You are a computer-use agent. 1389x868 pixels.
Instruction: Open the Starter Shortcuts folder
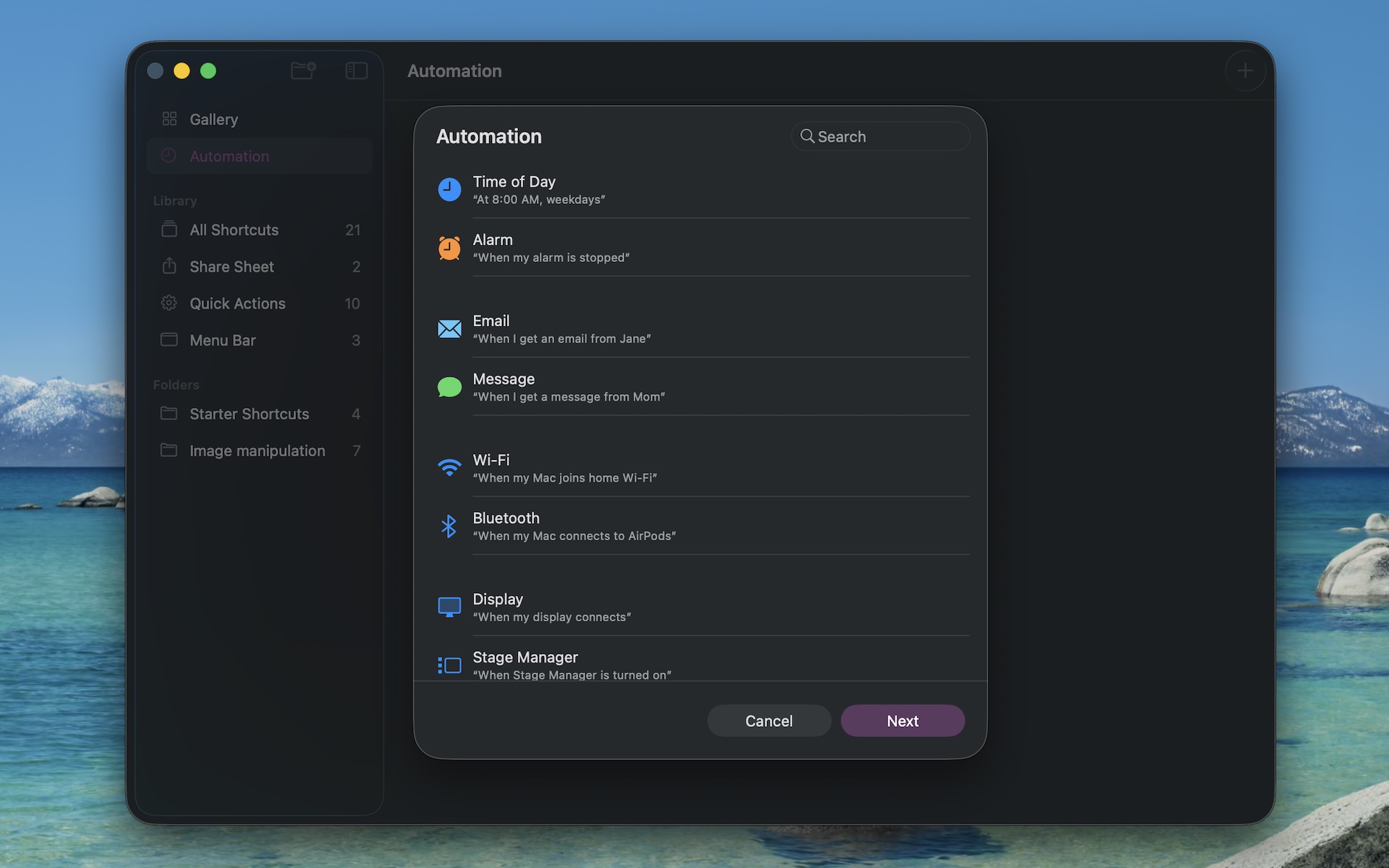tap(259, 414)
